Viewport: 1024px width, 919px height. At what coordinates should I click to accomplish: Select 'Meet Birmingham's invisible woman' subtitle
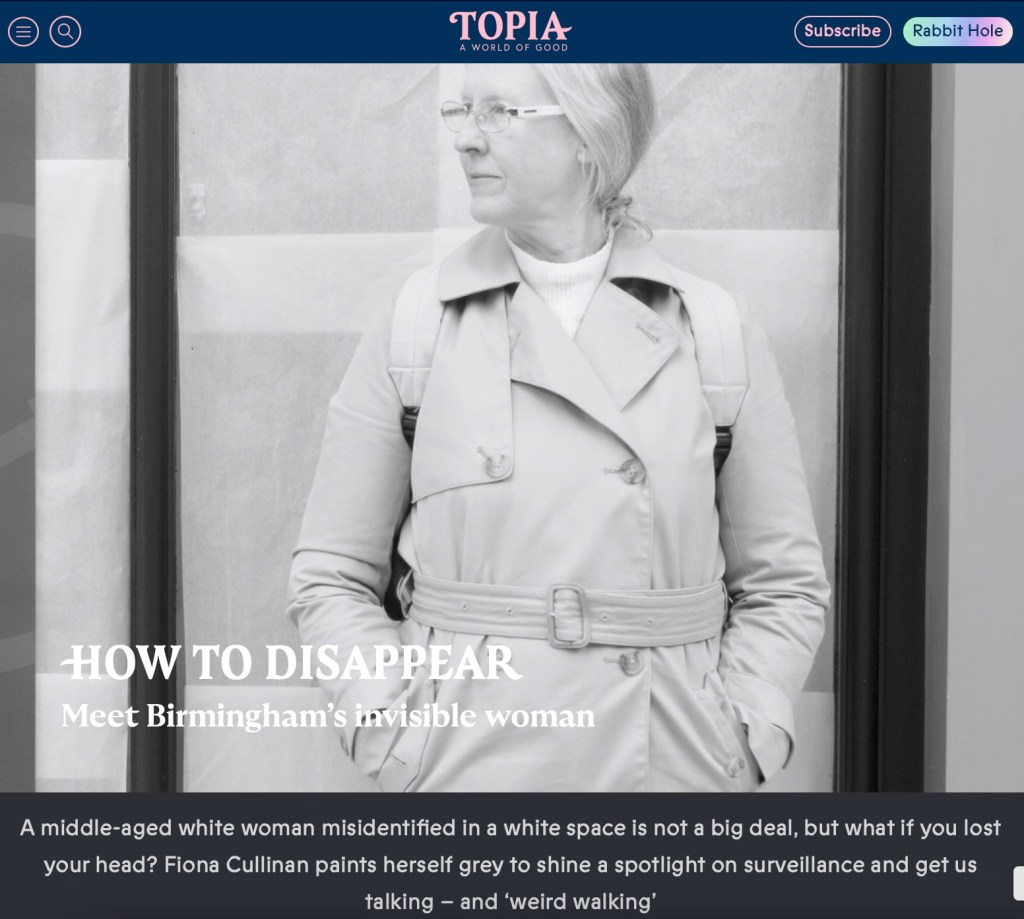click(x=327, y=716)
